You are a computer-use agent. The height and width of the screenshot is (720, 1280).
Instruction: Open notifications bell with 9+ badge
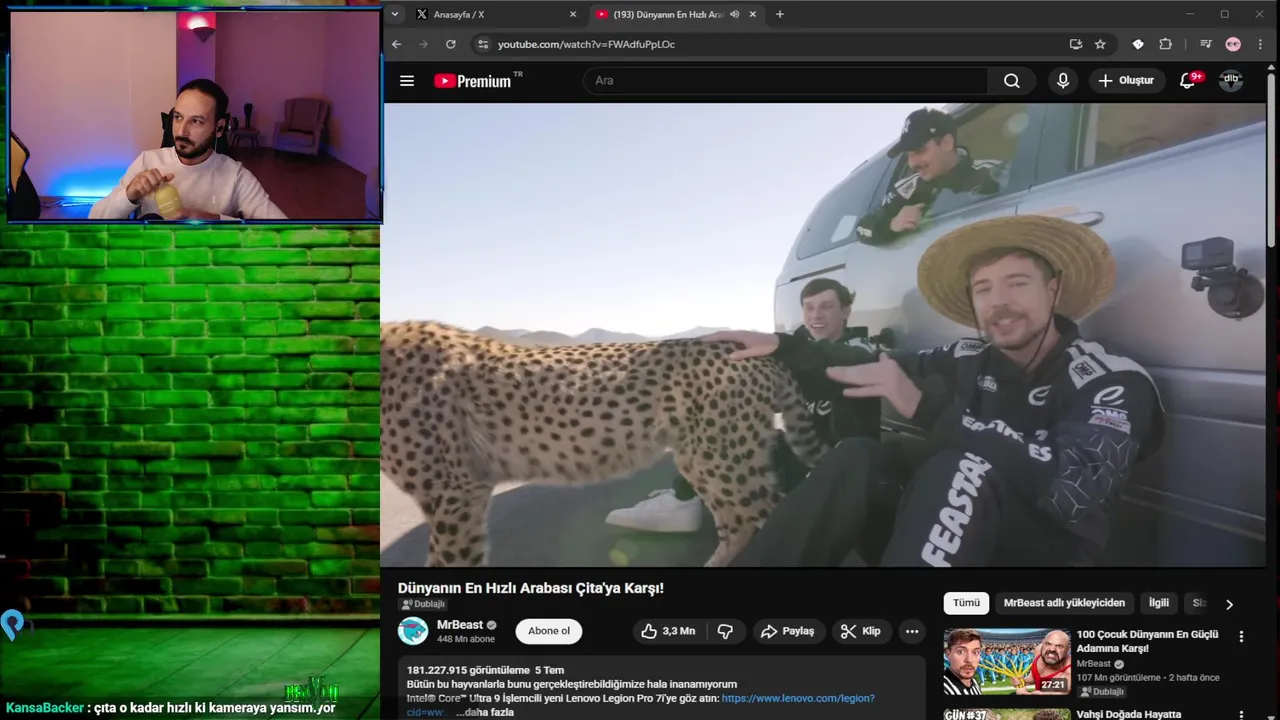1187,81
